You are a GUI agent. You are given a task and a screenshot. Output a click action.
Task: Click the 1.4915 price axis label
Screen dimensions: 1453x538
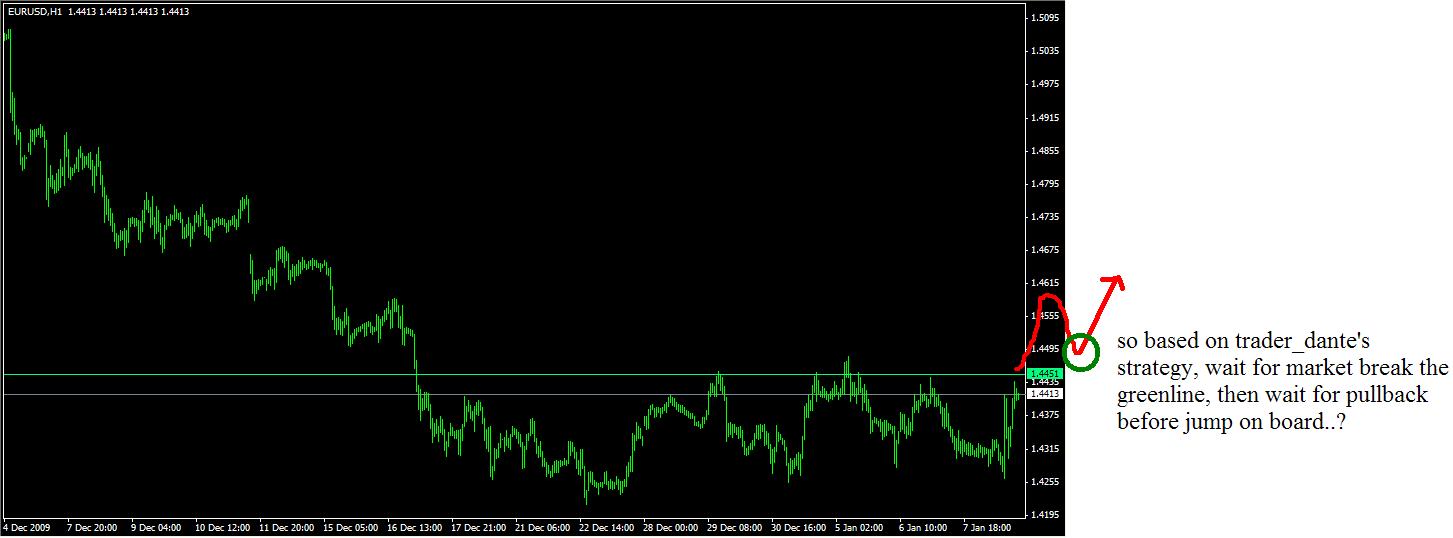[x=1046, y=118]
